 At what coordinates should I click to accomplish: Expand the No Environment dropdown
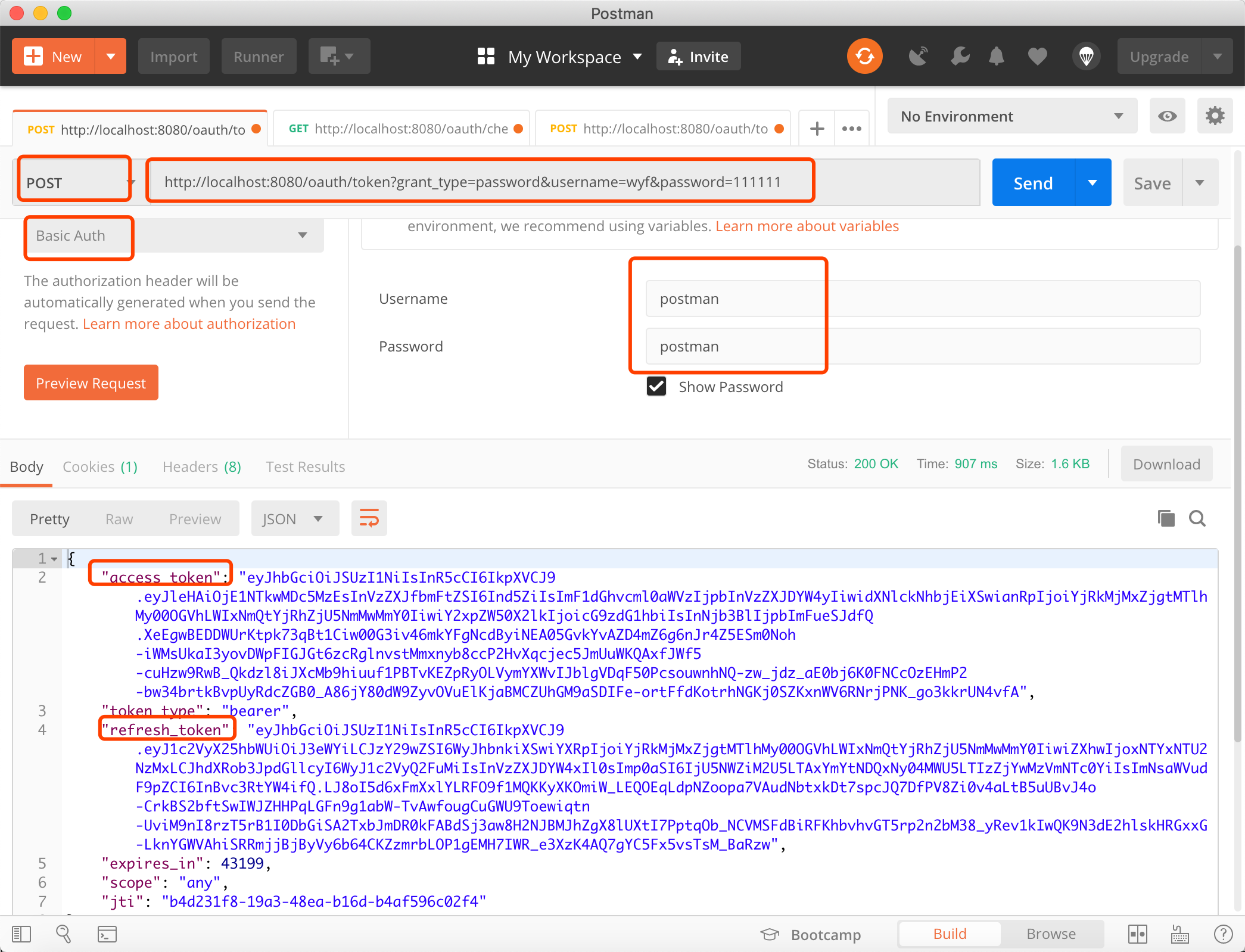click(1011, 116)
